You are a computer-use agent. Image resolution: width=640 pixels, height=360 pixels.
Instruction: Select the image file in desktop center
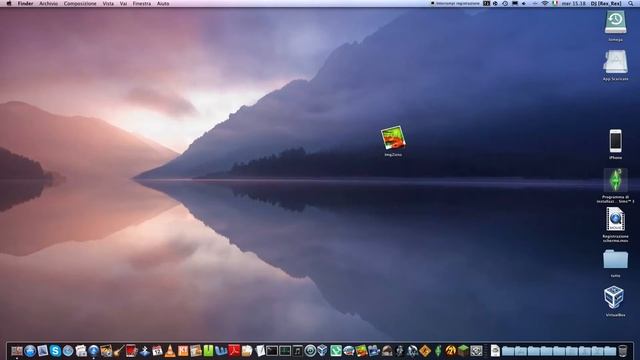(393, 138)
